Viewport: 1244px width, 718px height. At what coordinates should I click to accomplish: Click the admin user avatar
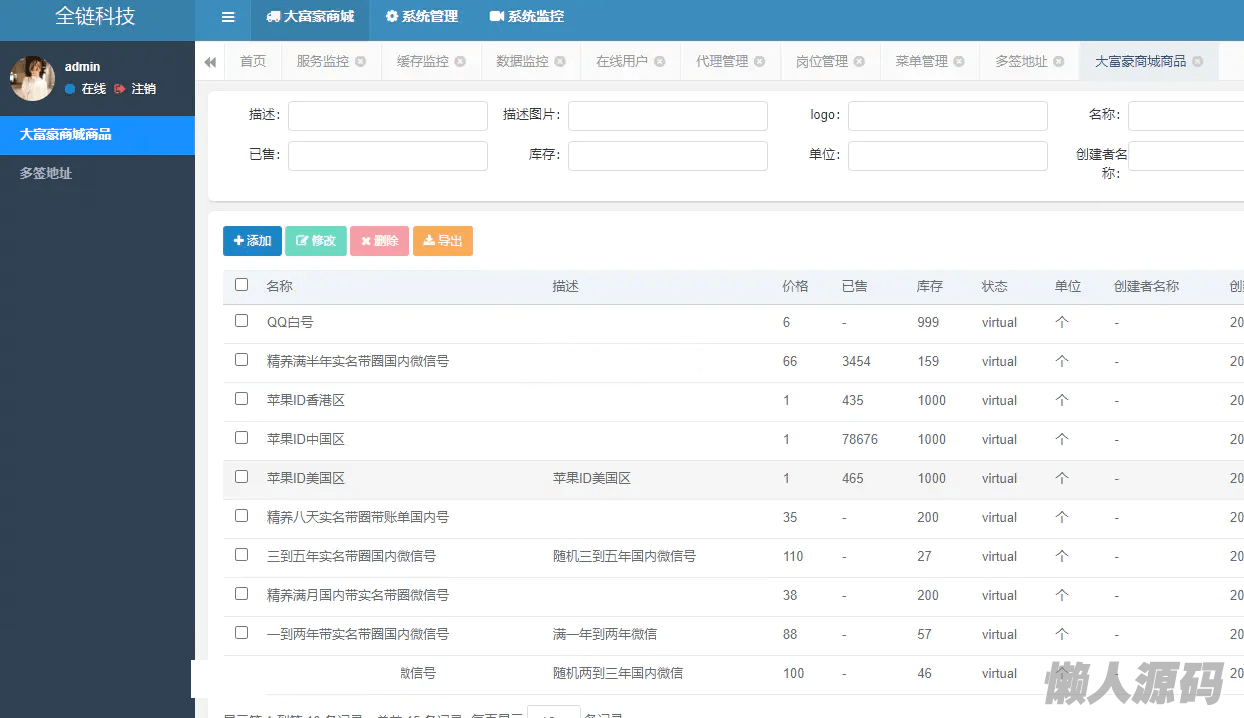coord(32,78)
